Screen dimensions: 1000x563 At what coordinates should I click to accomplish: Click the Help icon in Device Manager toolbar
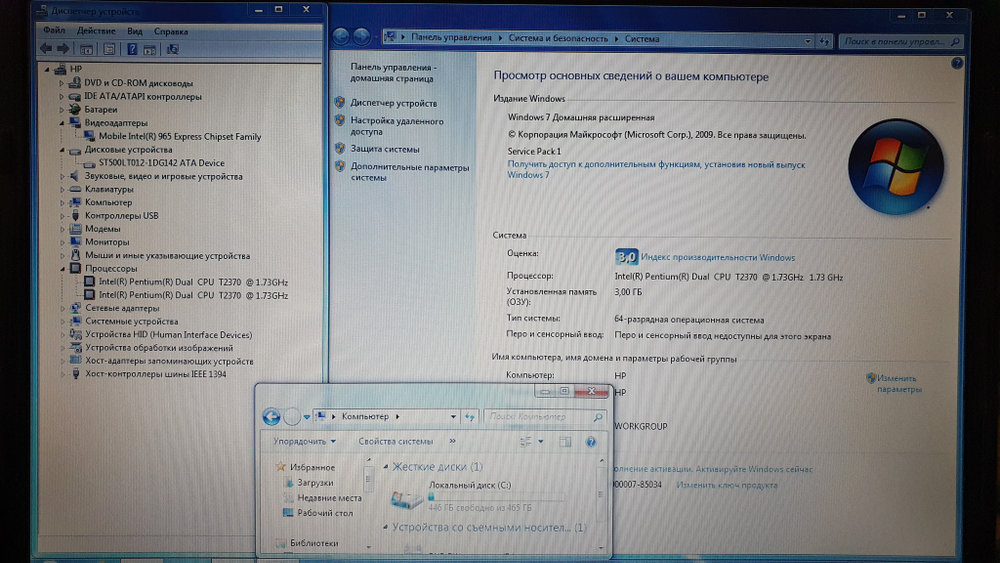pyautogui.click(x=131, y=48)
